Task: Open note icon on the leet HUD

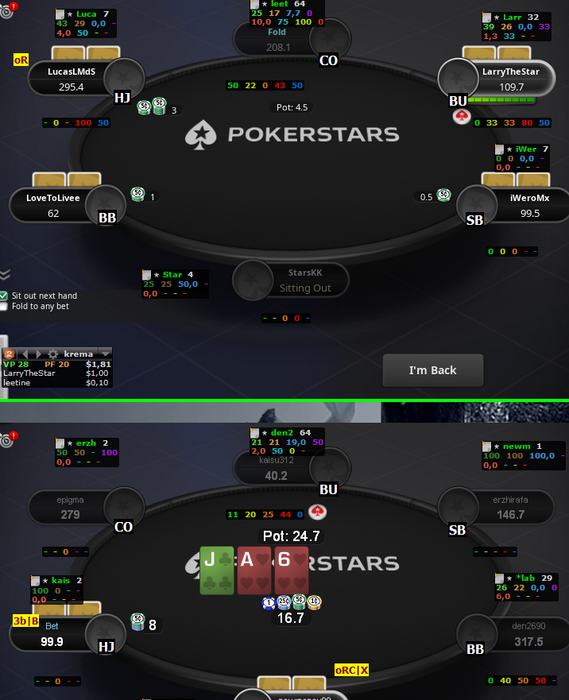Action: (x=255, y=4)
